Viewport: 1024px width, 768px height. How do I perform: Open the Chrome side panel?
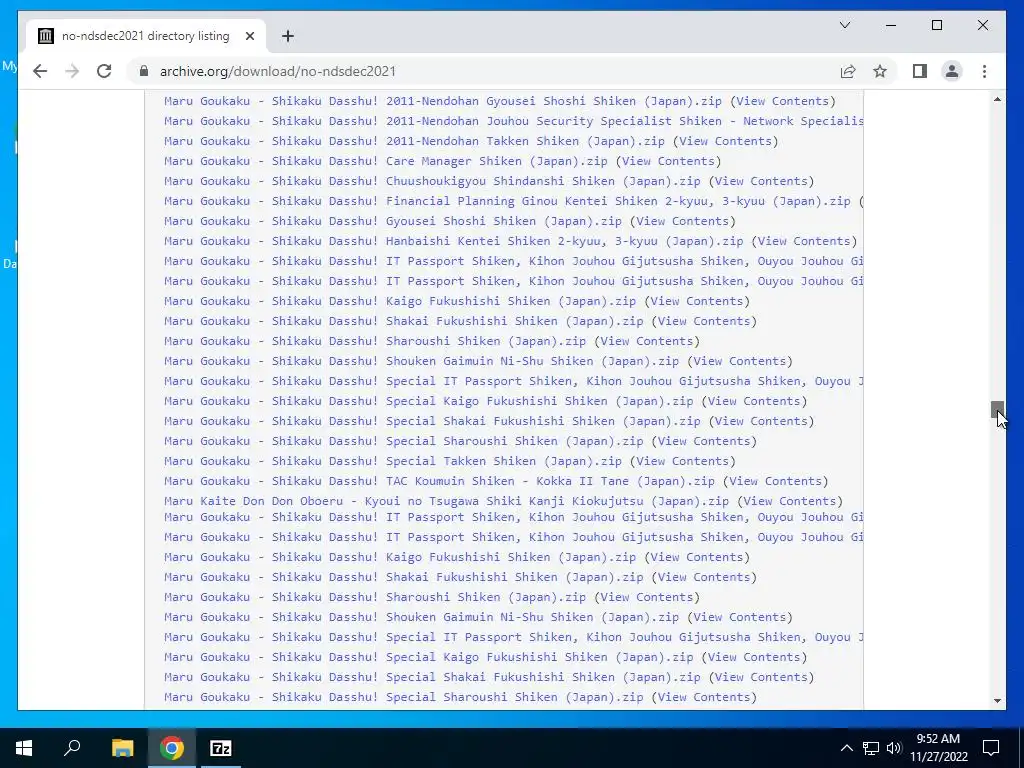coord(920,71)
